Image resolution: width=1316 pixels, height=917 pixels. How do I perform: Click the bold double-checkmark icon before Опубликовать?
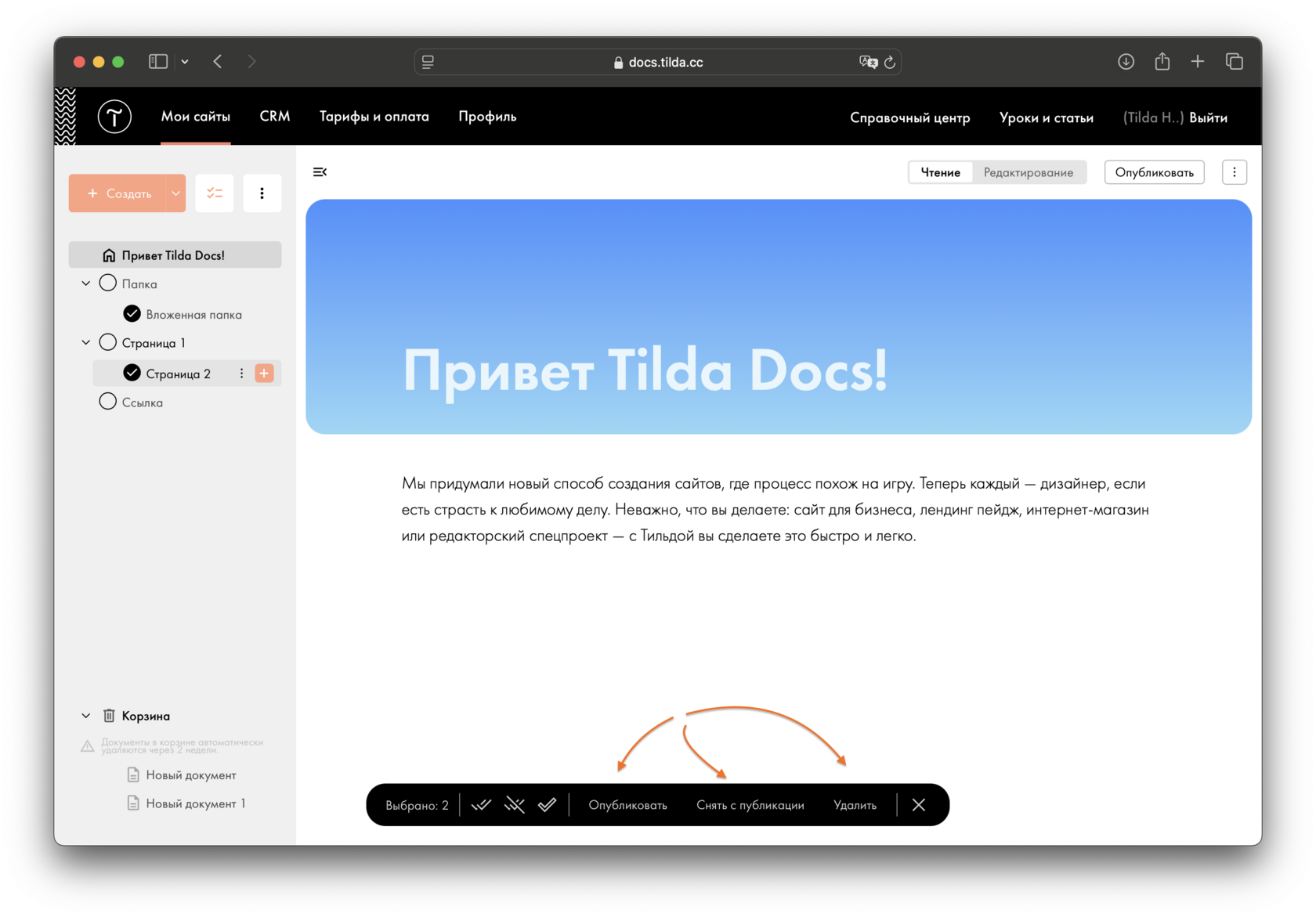click(548, 805)
